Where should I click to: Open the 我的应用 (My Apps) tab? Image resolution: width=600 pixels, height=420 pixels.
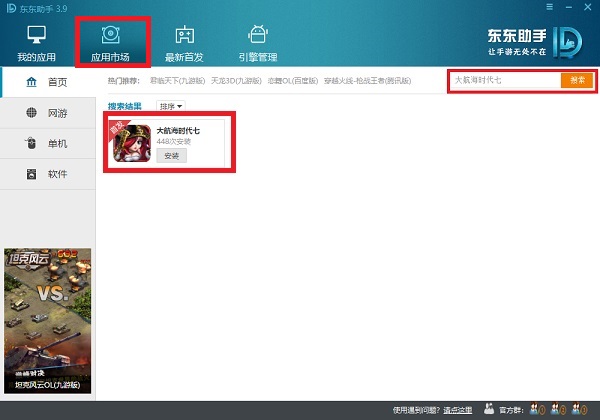click(36, 43)
